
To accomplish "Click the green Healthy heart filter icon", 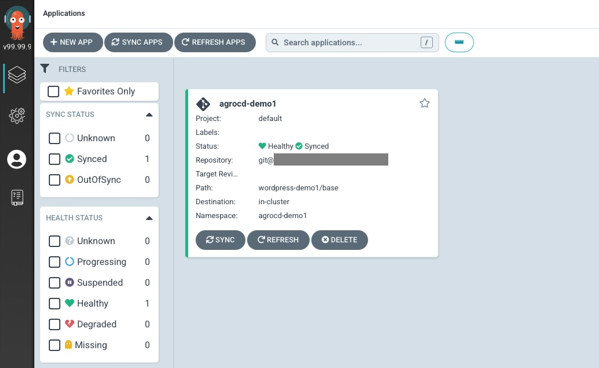I will (x=70, y=303).
